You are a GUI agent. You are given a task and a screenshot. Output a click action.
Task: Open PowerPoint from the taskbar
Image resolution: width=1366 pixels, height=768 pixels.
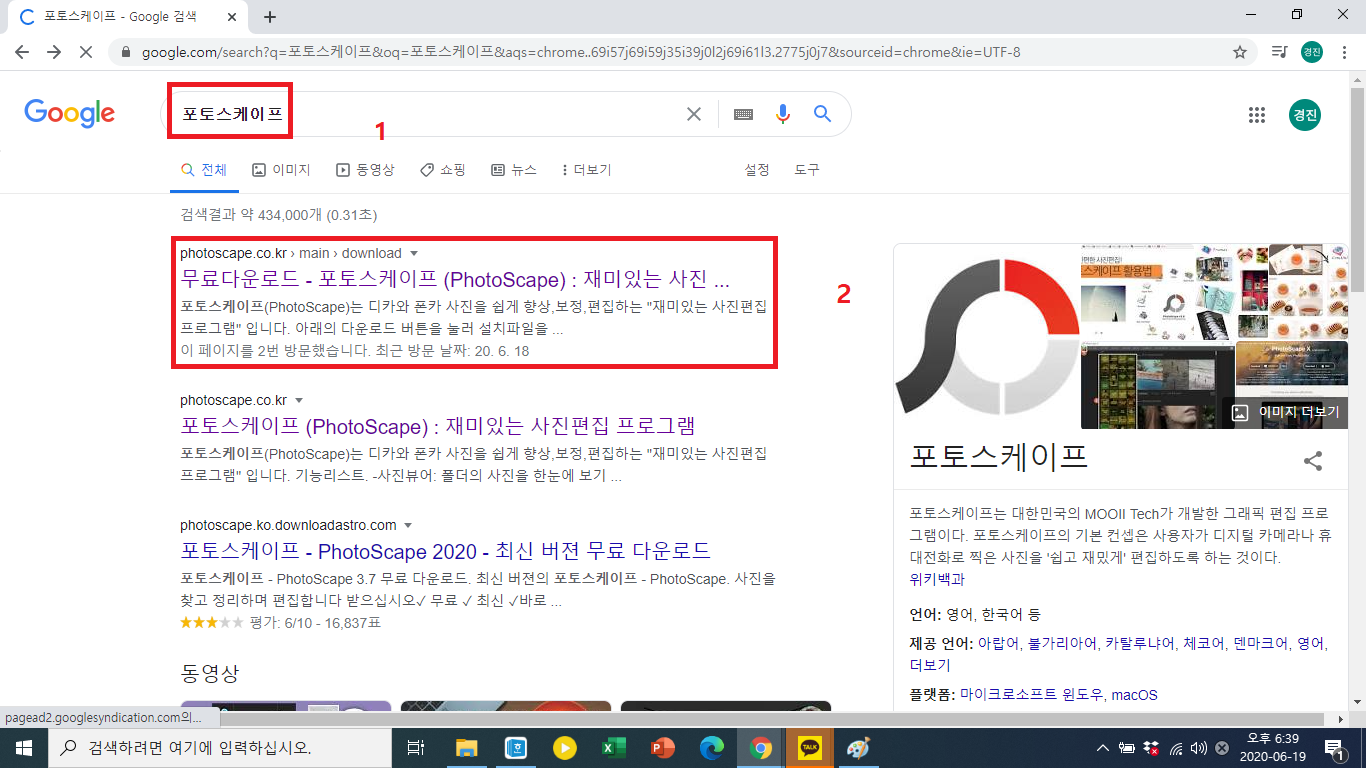662,747
